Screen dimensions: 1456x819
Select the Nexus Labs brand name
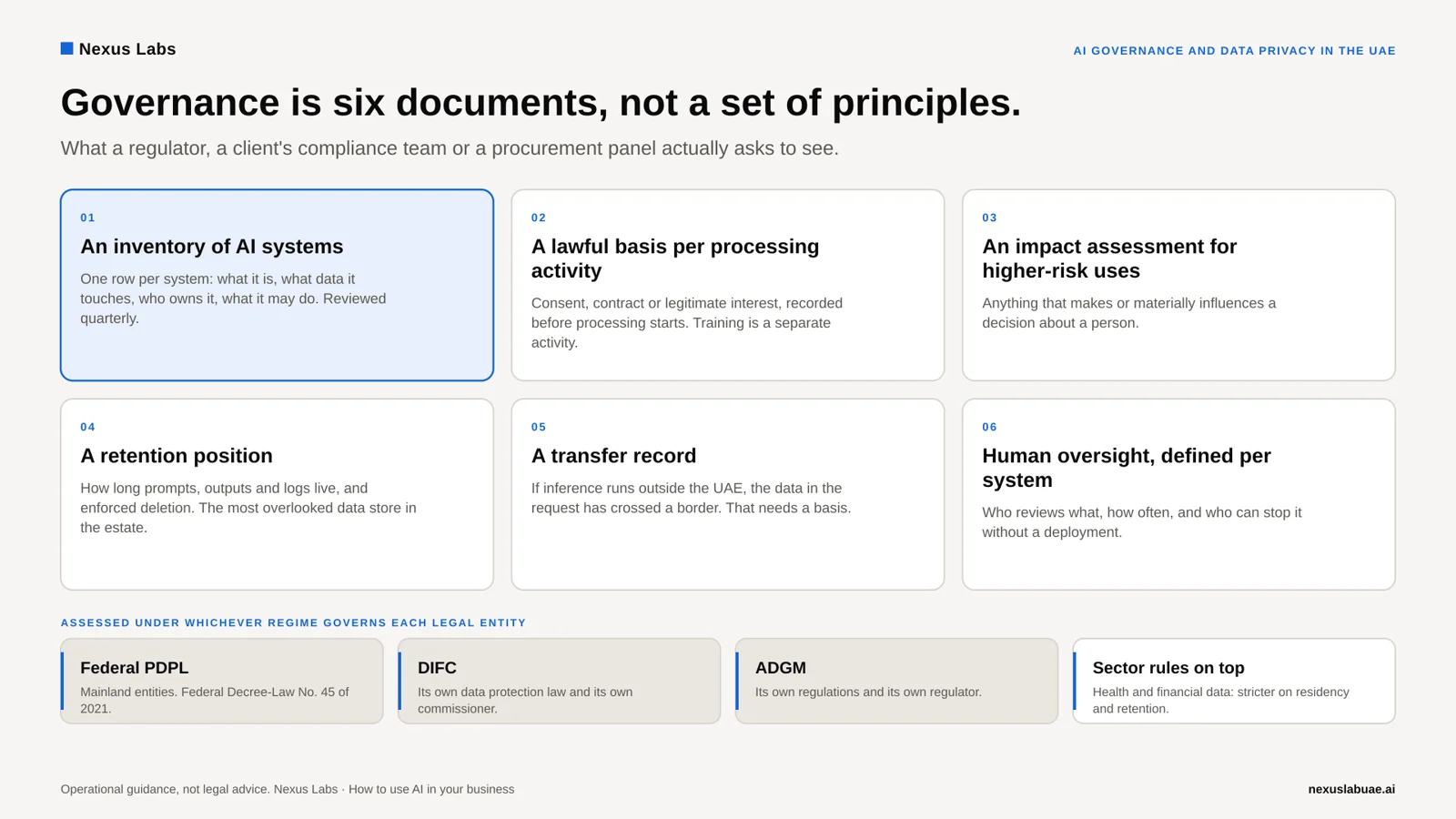click(127, 49)
